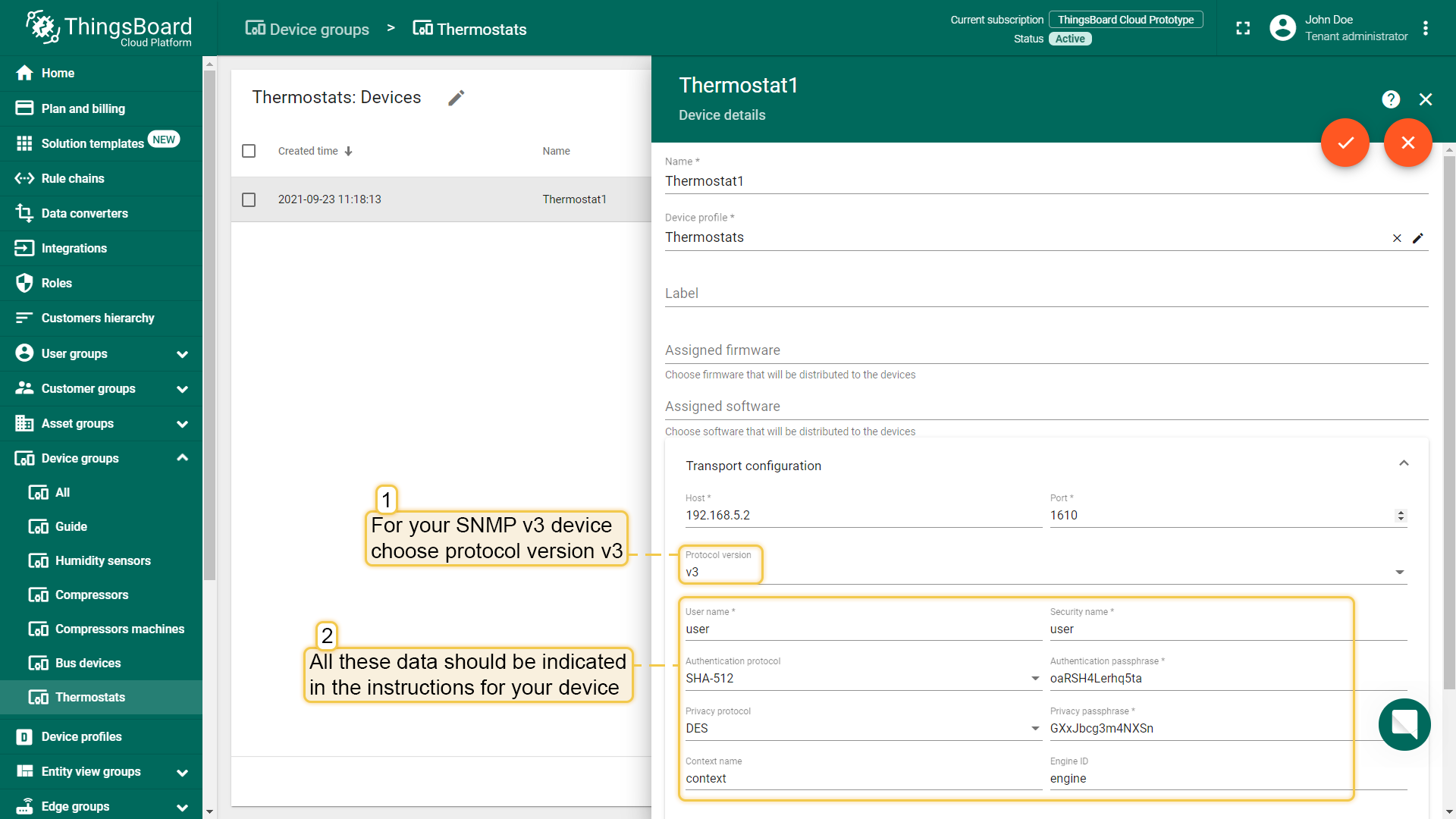Open Rule chains in sidebar
This screenshot has height=819, width=1456.
tap(73, 178)
